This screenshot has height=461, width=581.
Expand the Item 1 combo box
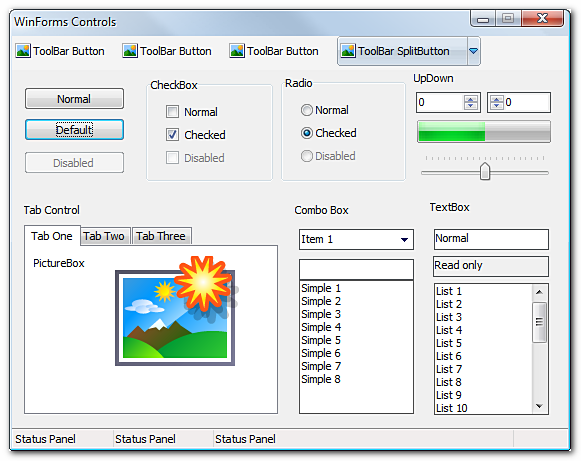click(405, 239)
